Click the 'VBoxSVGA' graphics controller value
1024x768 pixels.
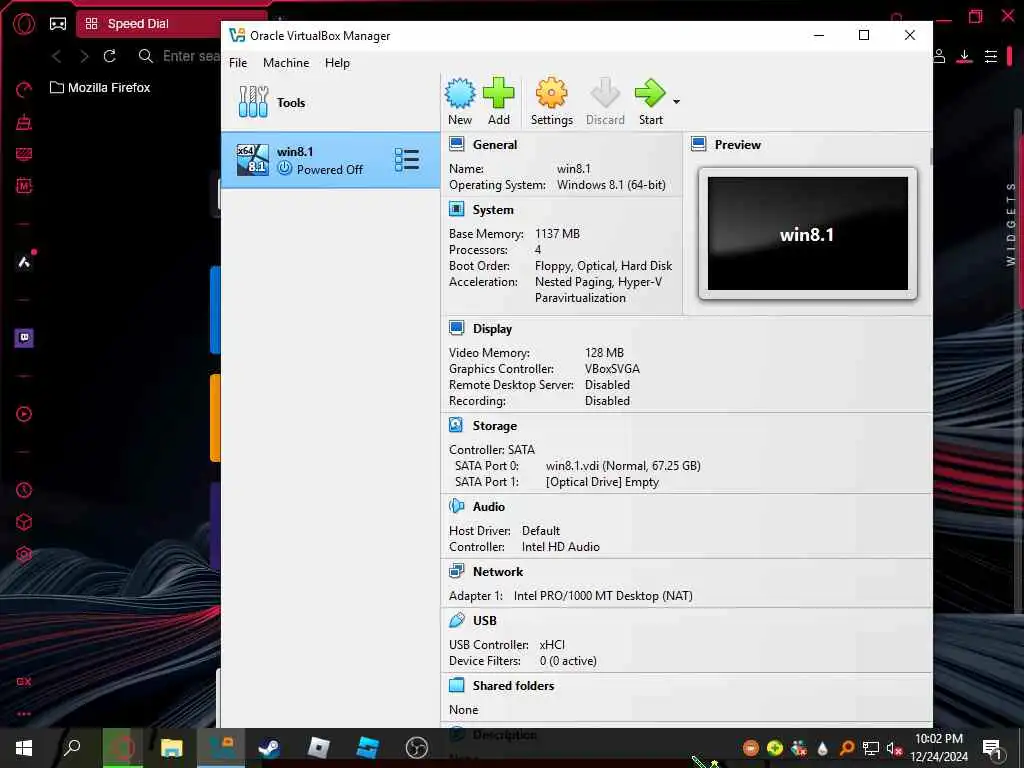(x=612, y=368)
